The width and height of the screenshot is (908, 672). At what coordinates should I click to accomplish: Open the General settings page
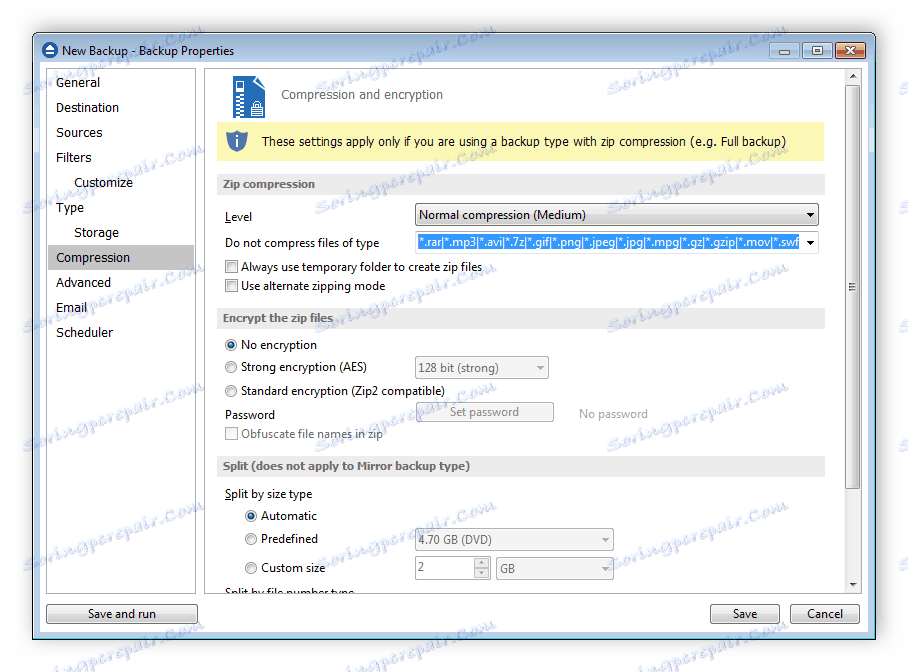click(x=78, y=83)
